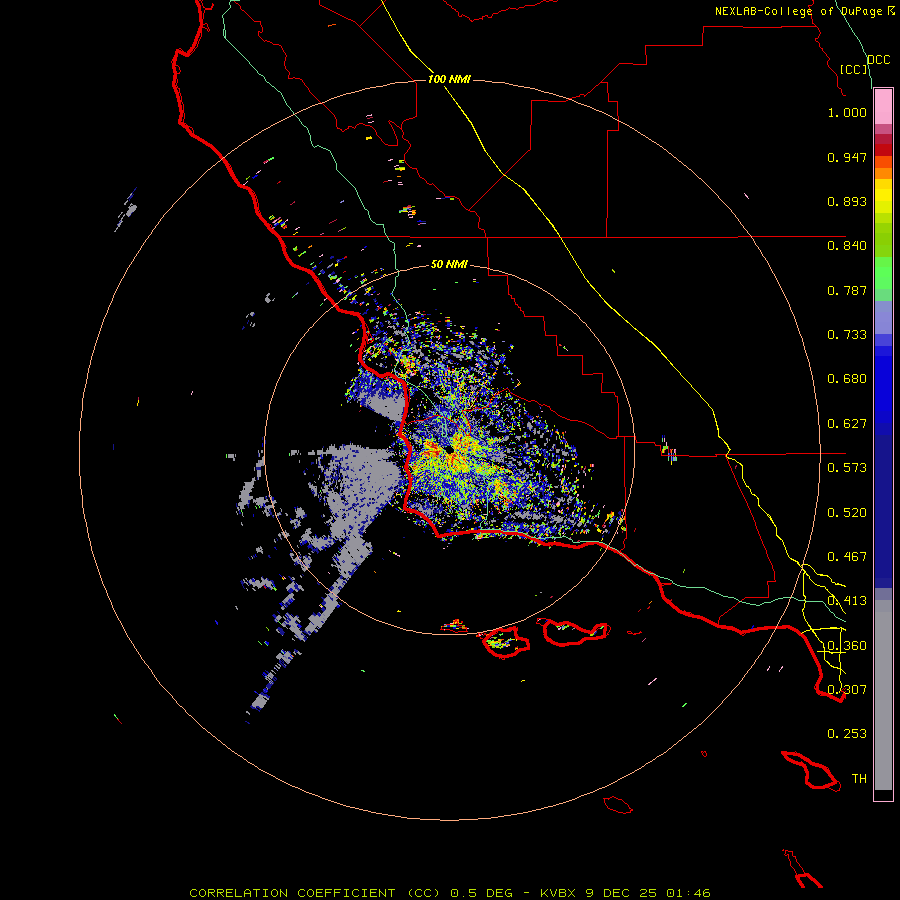Click the 100 NMI range ring label
This screenshot has height=900, width=900.
click(x=449, y=79)
